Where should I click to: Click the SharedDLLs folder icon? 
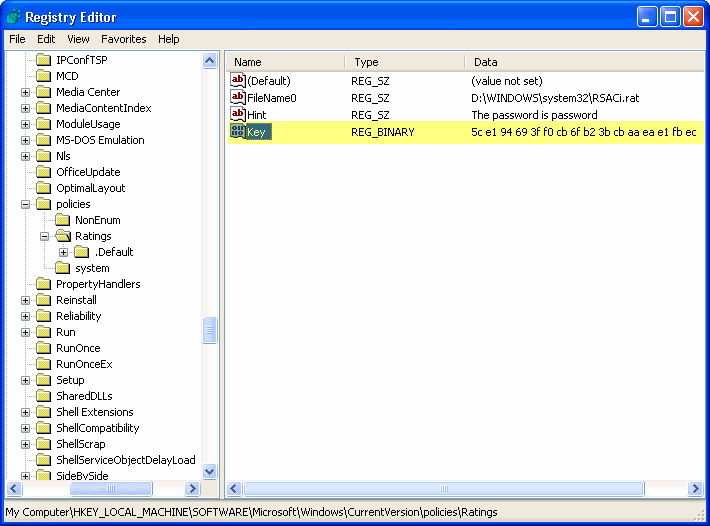(x=43, y=396)
